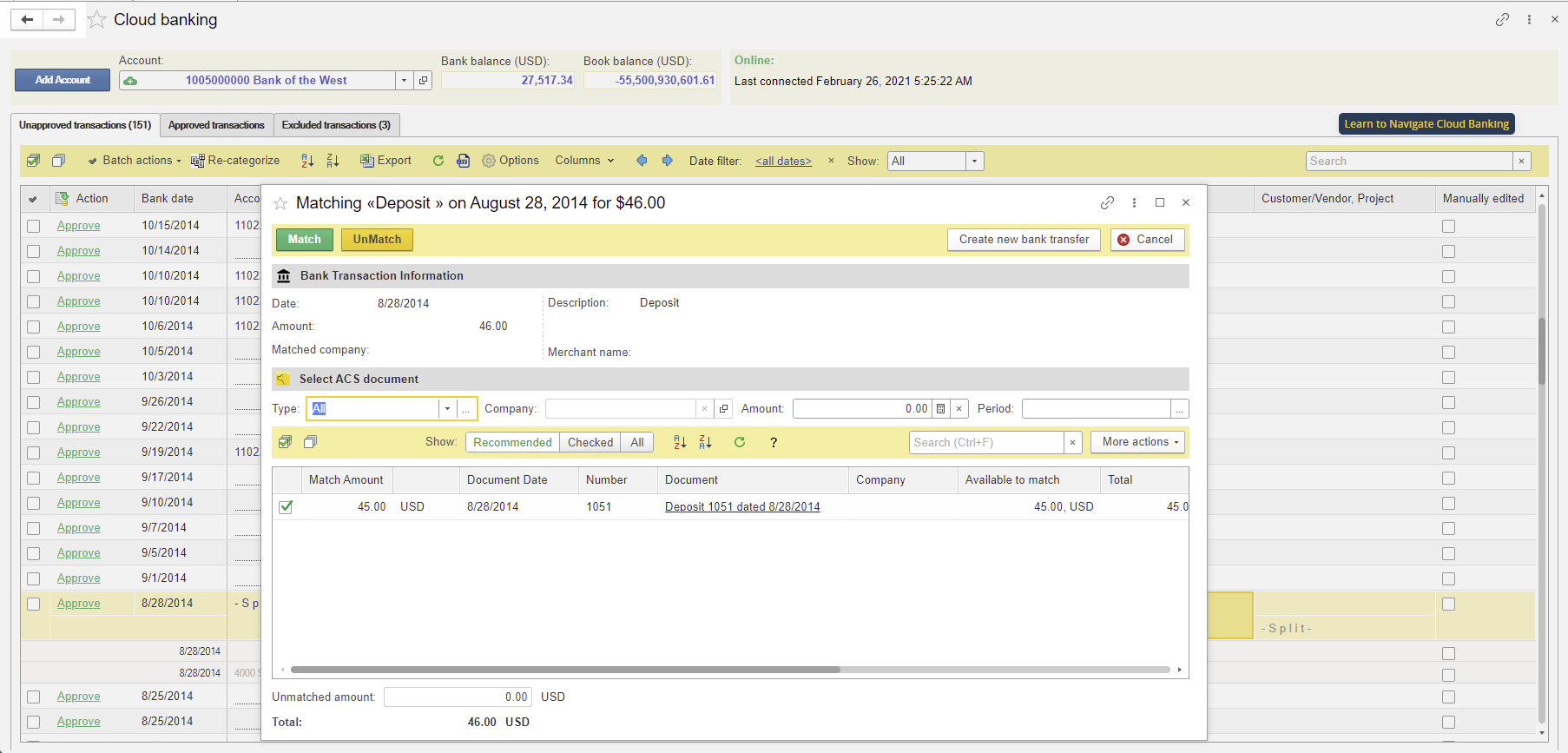This screenshot has width=1568, height=753.
Task: Go forward using the right arrow button
Action: click(x=59, y=19)
